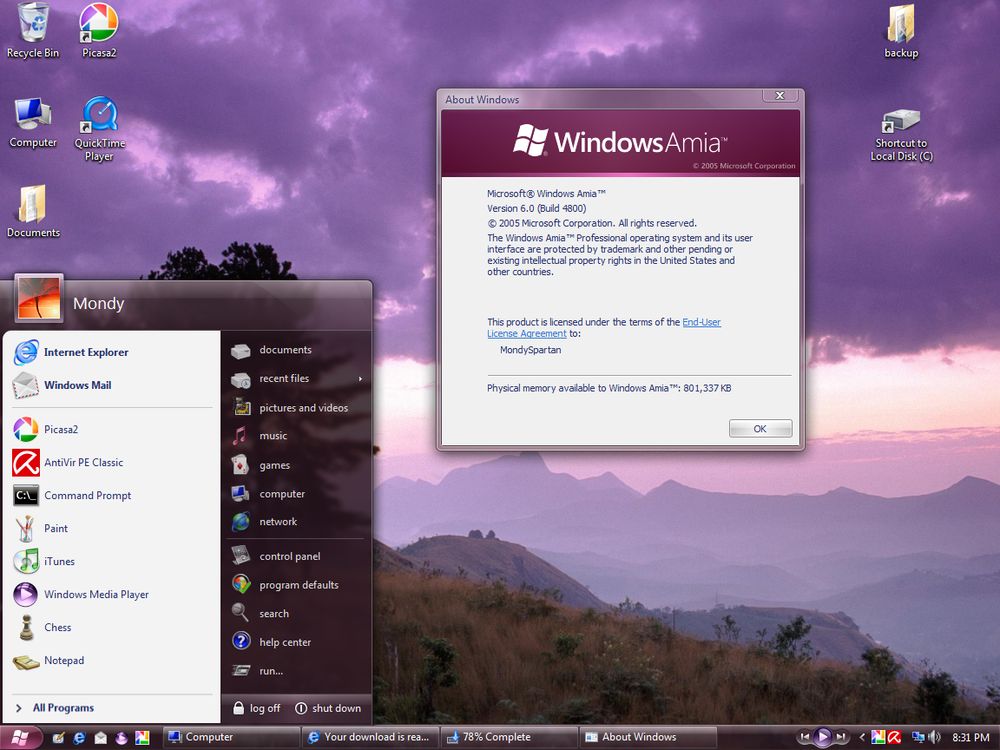The image size is (1000, 750).
Task: Open search from the Start menu
Action: [297, 614]
